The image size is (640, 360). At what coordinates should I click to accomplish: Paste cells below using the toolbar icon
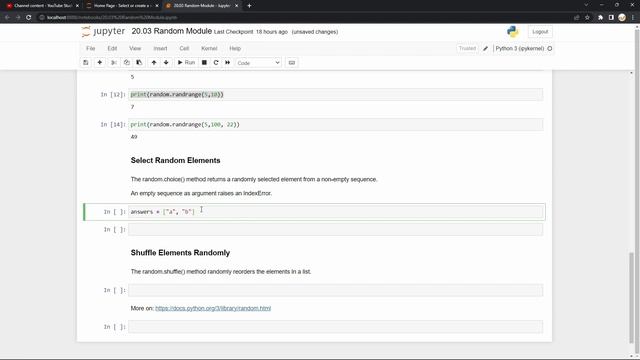coord(139,62)
